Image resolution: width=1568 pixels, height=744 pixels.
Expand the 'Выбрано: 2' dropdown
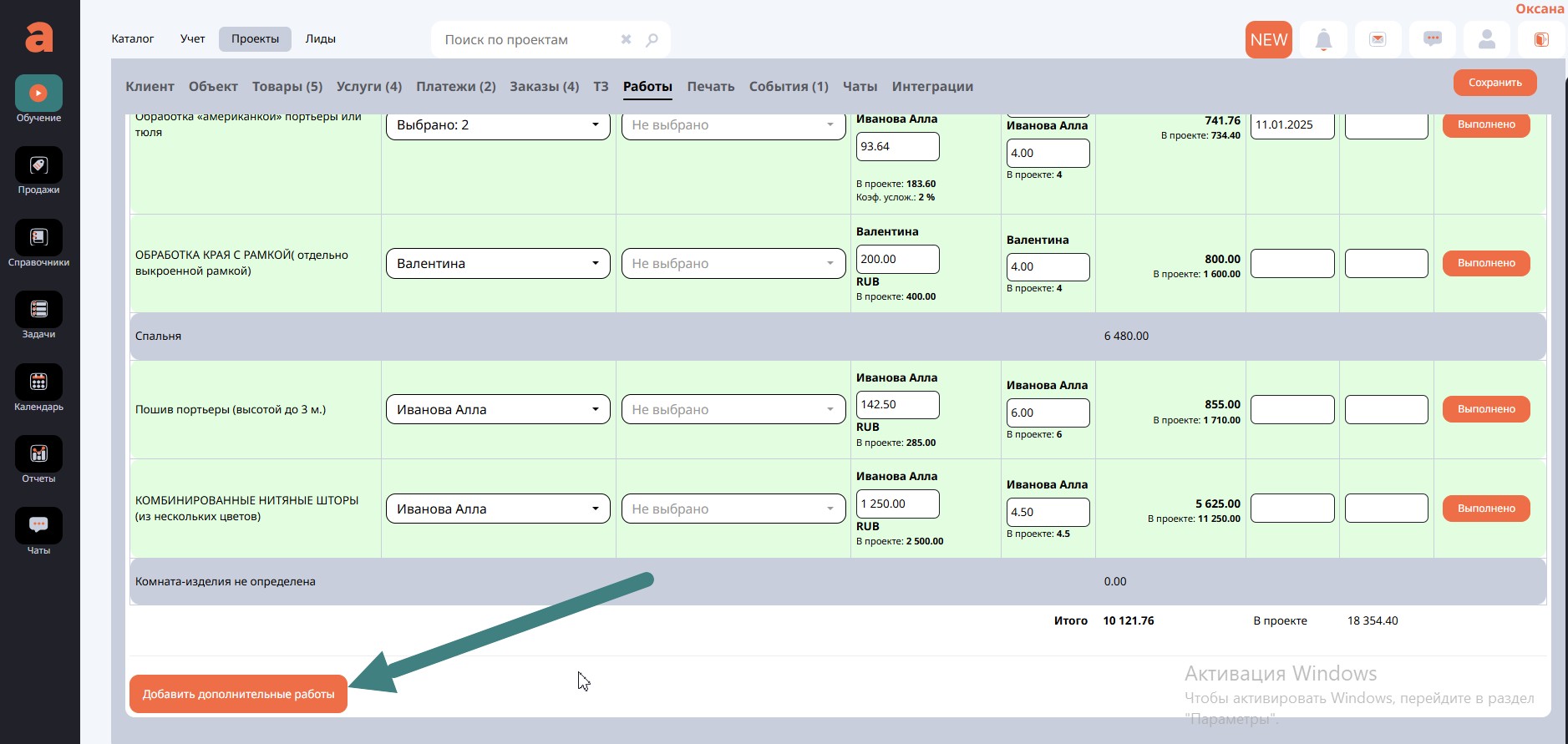[498, 125]
